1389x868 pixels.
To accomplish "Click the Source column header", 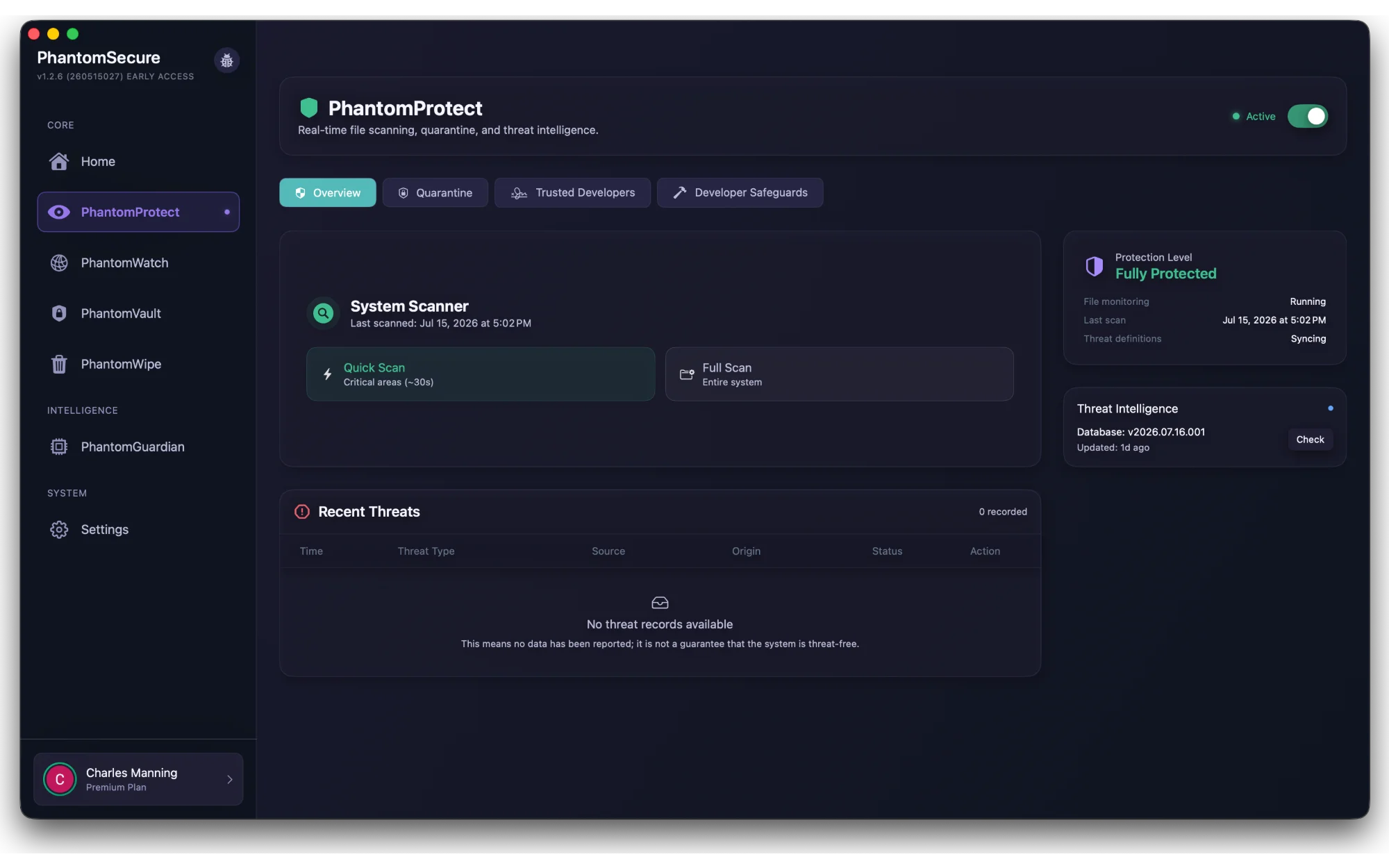I will pyautogui.click(x=608, y=551).
